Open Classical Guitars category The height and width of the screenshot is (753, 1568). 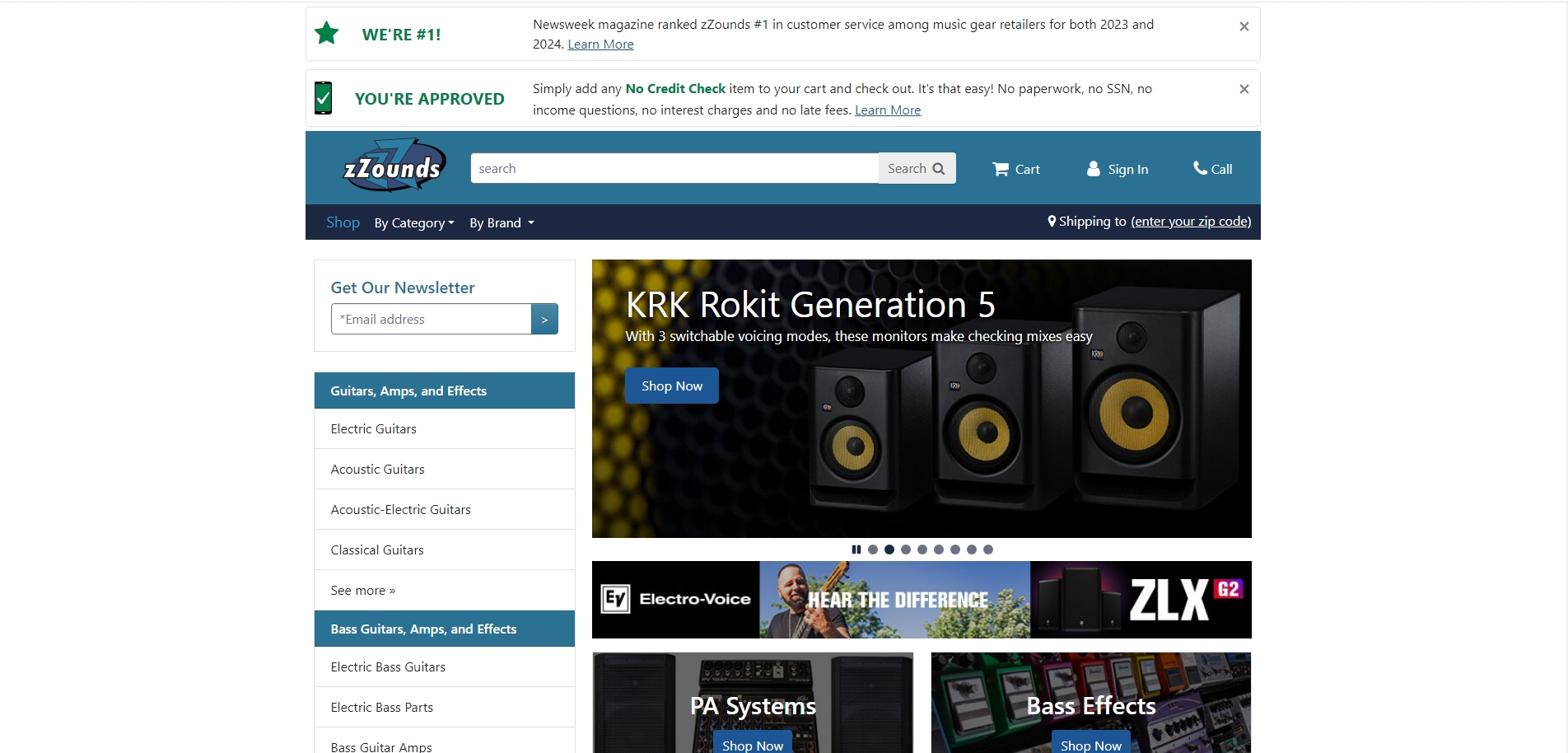click(445, 550)
